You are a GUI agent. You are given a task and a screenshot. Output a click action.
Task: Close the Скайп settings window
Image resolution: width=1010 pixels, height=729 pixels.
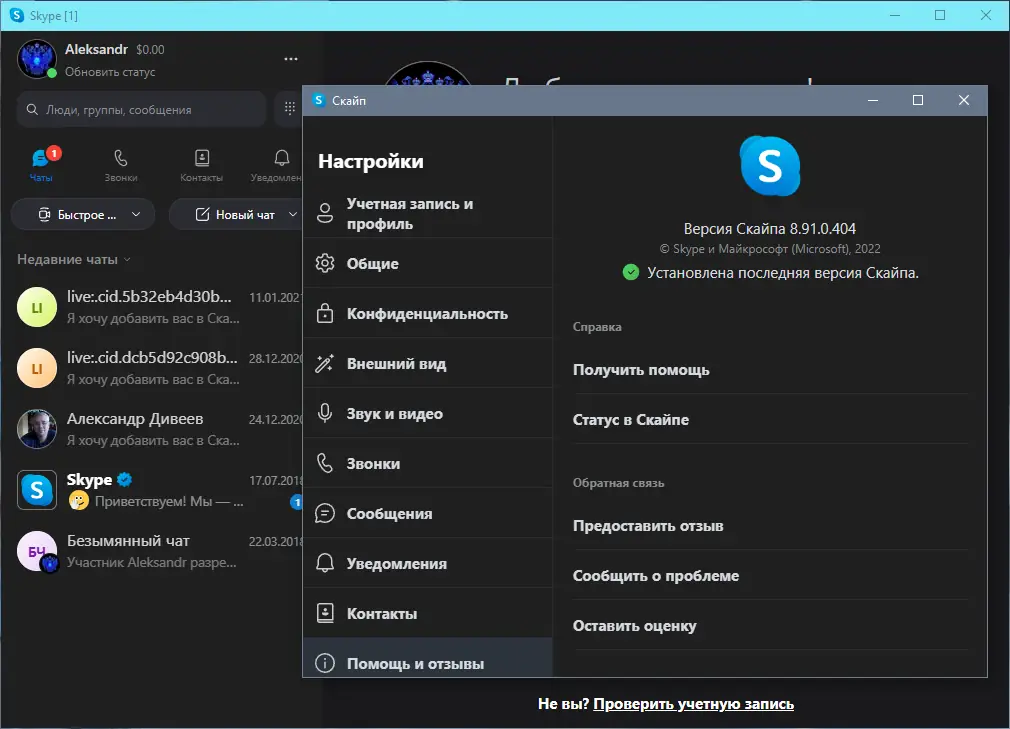[x=964, y=100]
